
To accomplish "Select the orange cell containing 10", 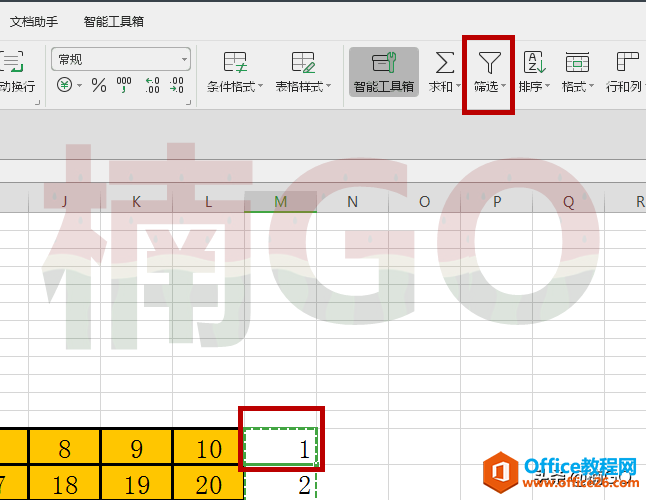I will (x=208, y=447).
